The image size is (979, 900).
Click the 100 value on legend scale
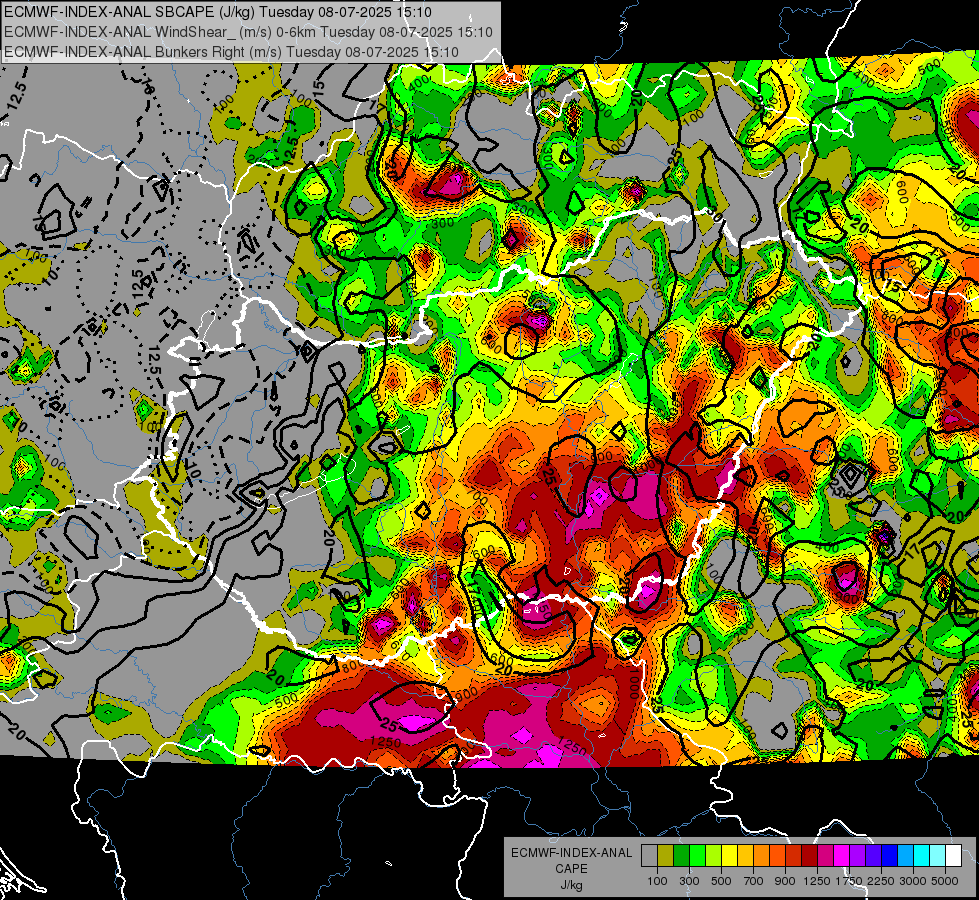point(657,881)
